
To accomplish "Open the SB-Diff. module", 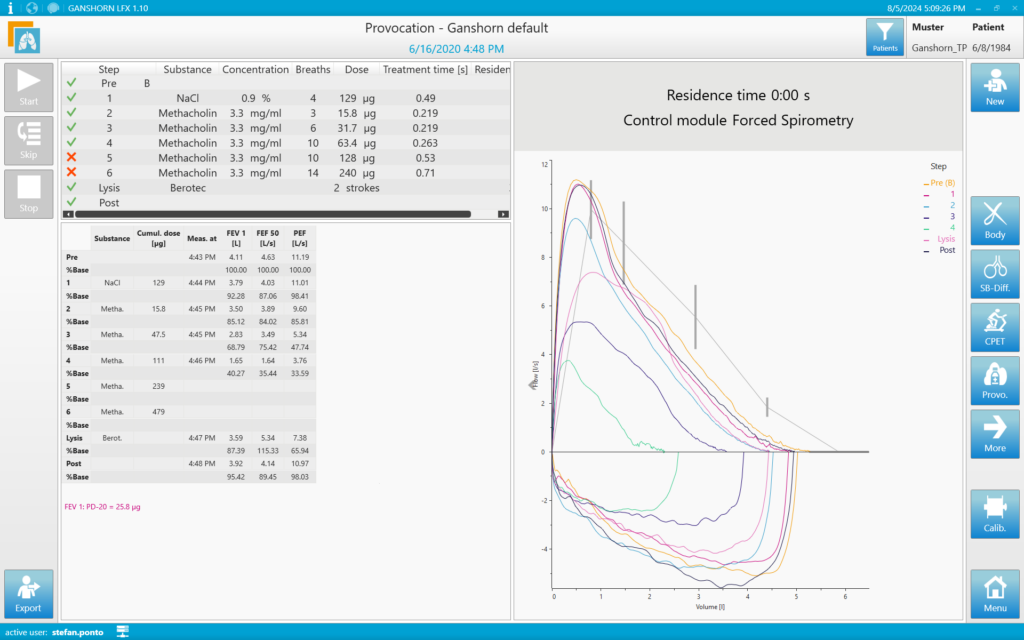I will pyautogui.click(x=995, y=274).
